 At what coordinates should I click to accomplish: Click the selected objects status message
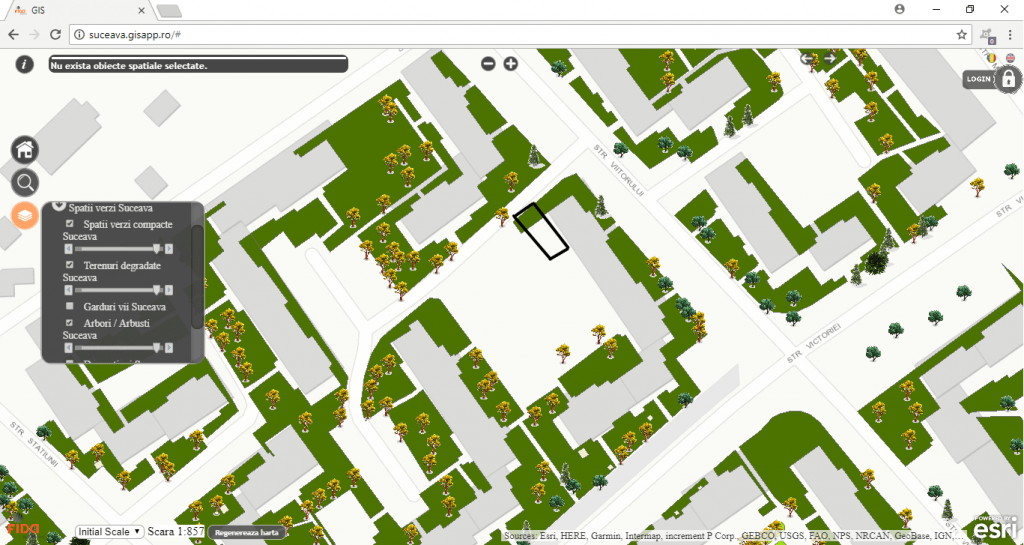tap(199, 65)
